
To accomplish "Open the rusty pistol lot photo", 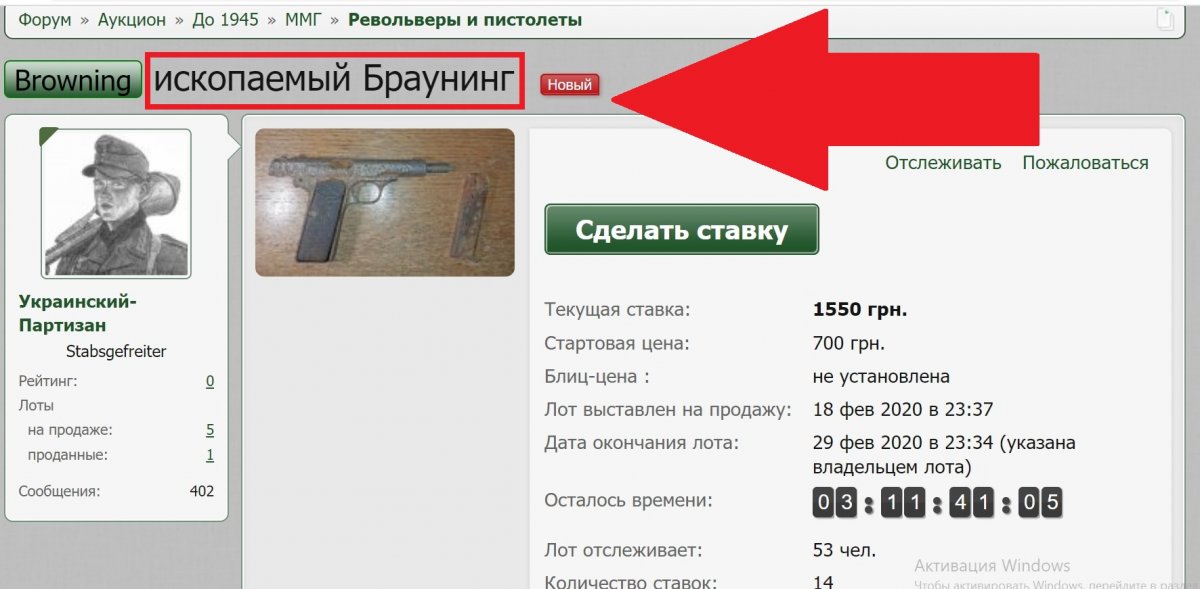I will (x=385, y=202).
